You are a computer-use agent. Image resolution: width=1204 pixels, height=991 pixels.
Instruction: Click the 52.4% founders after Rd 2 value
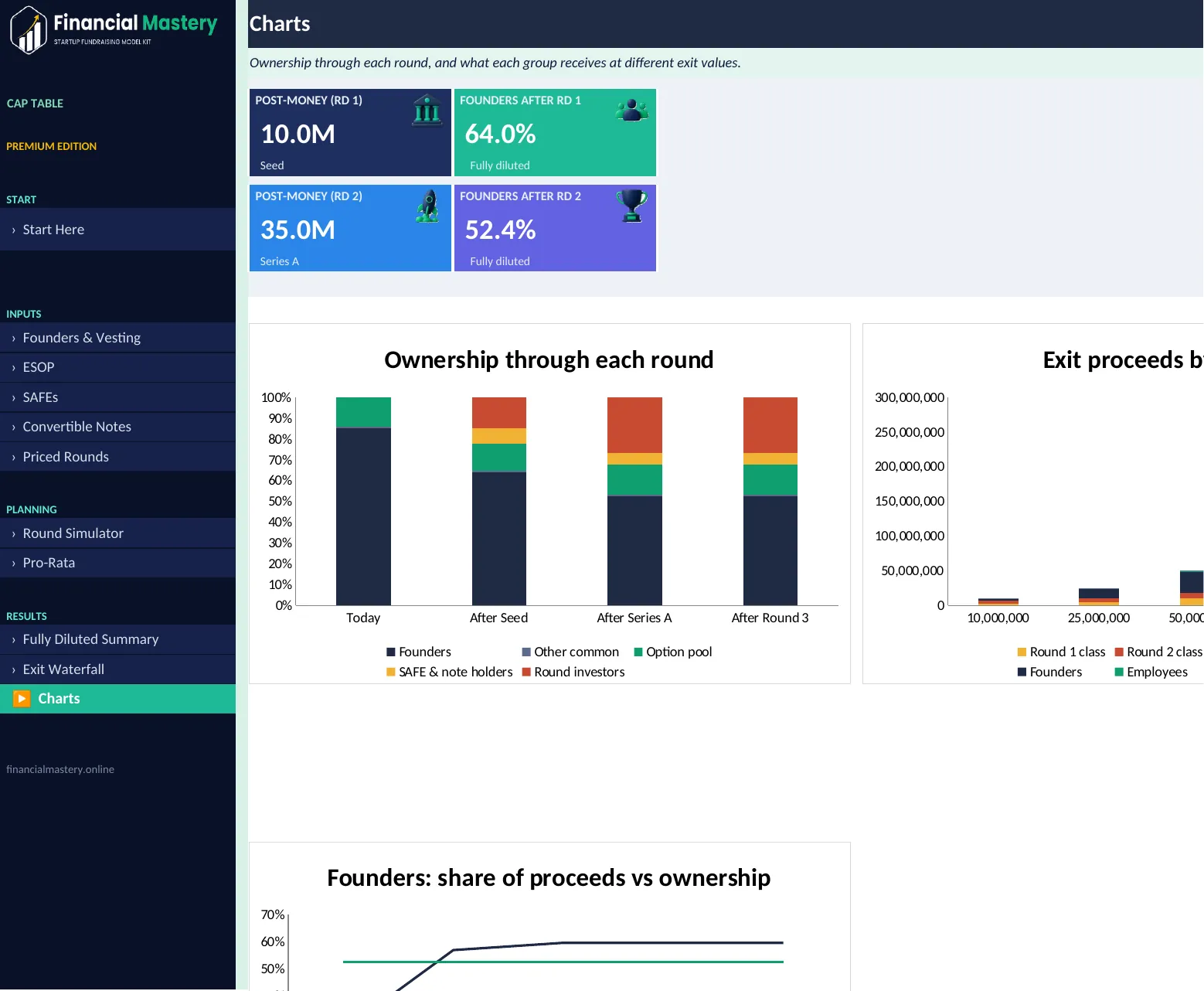coord(501,230)
